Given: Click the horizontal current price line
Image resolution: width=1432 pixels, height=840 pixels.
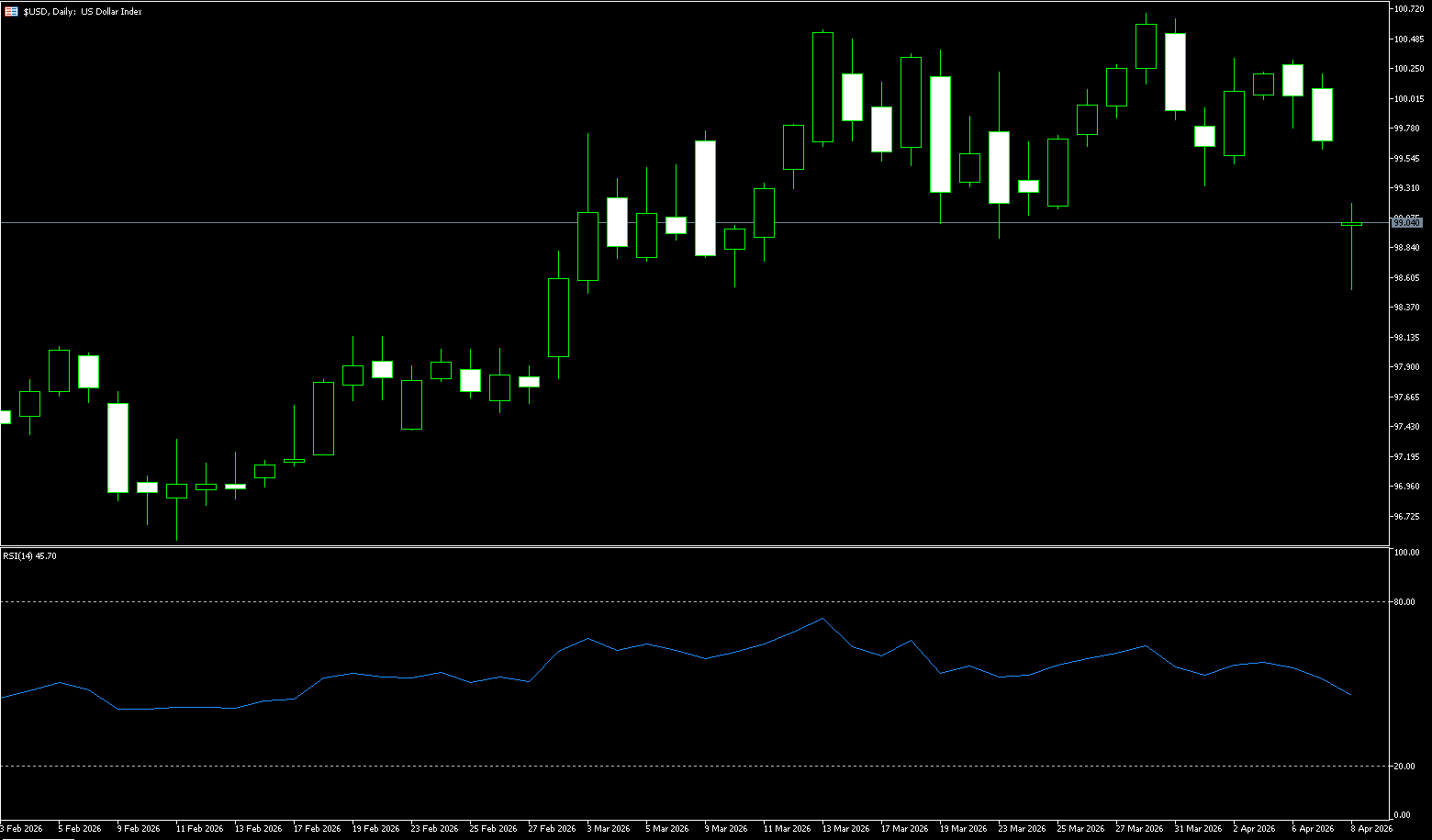Looking at the screenshot, I should [367, 222].
